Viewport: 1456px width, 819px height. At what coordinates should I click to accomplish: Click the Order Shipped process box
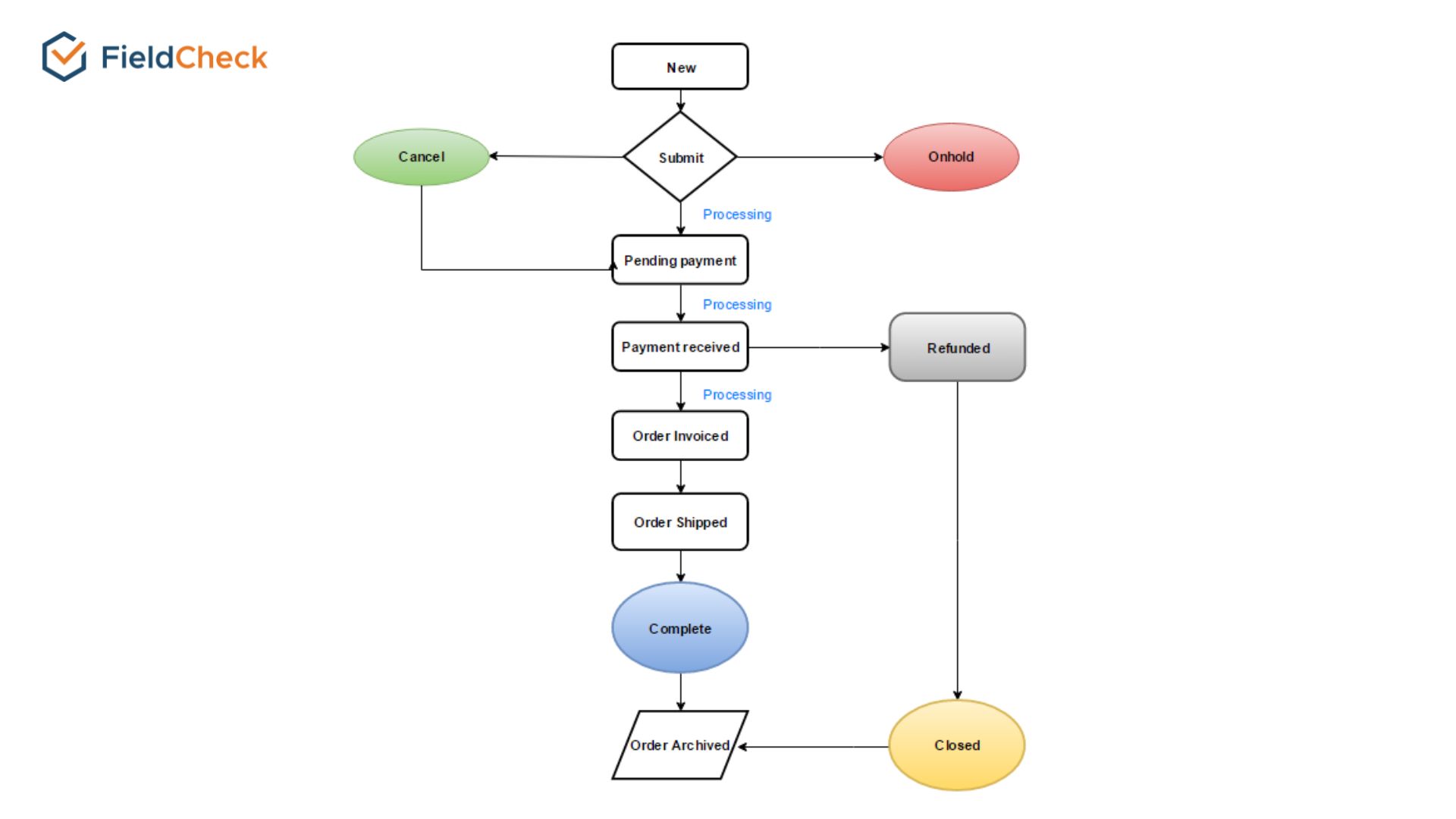pyautogui.click(x=681, y=522)
